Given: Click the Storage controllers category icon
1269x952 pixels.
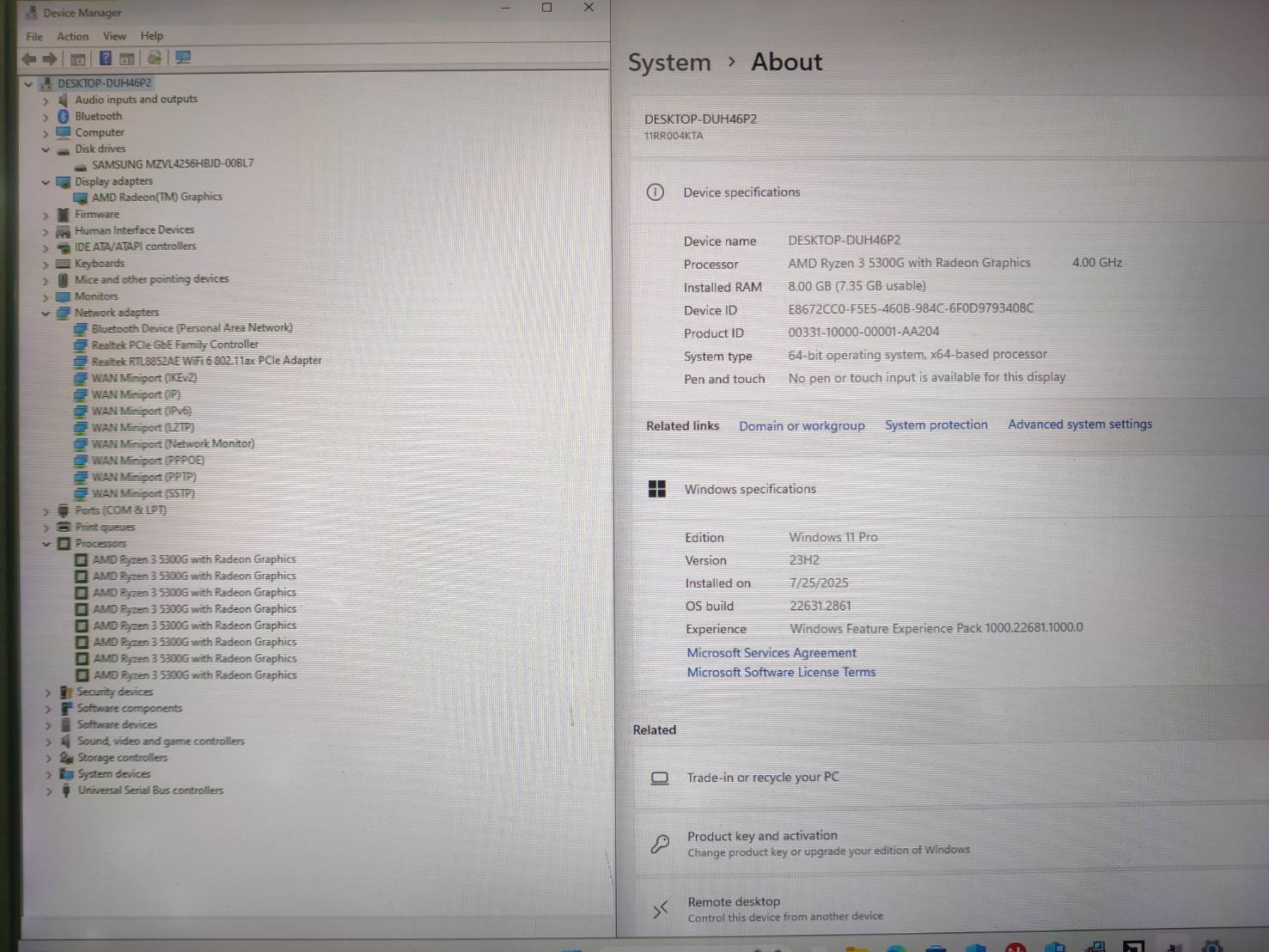Looking at the screenshot, I should pos(66,758).
